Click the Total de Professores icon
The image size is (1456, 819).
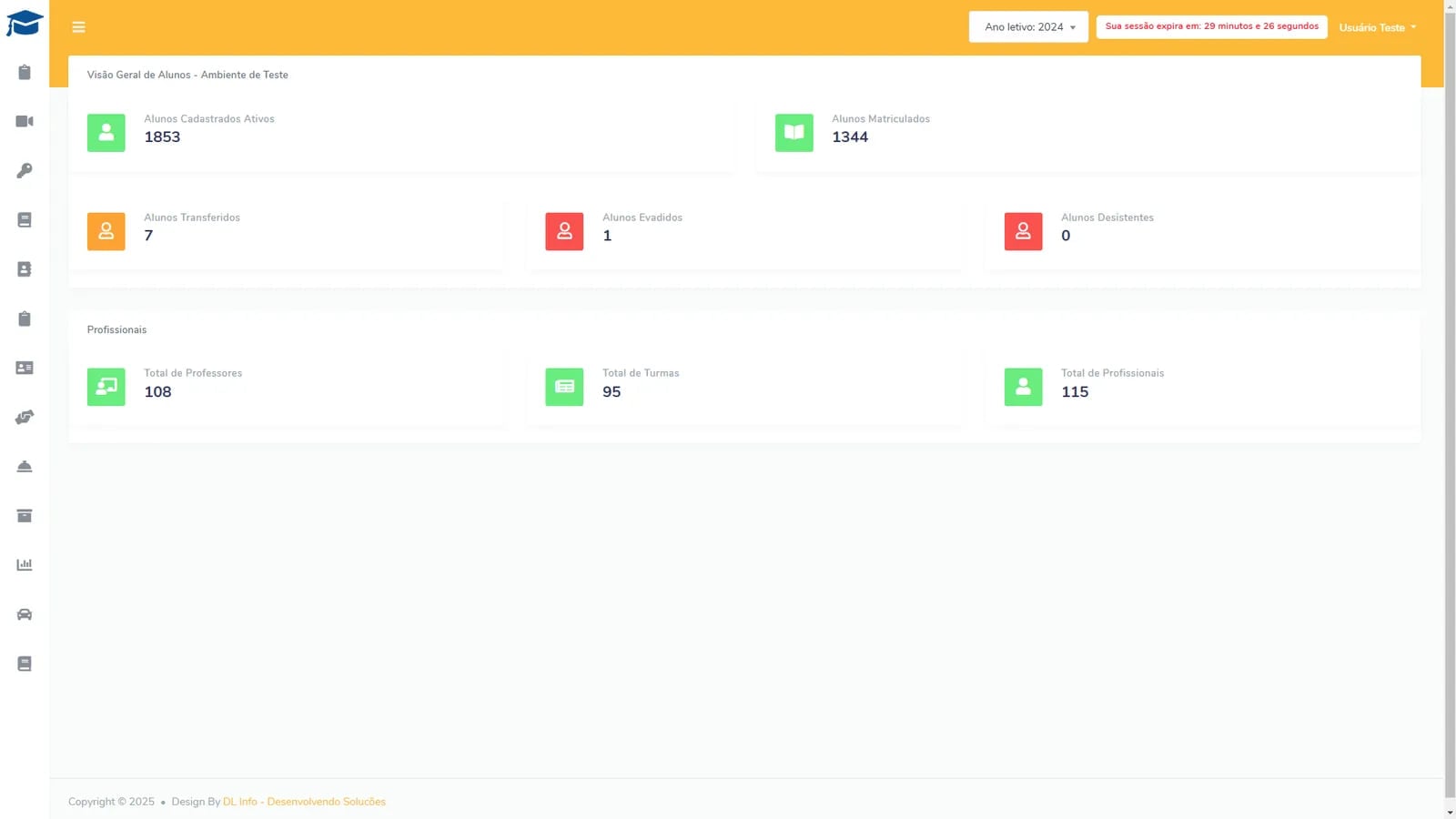[x=106, y=387]
